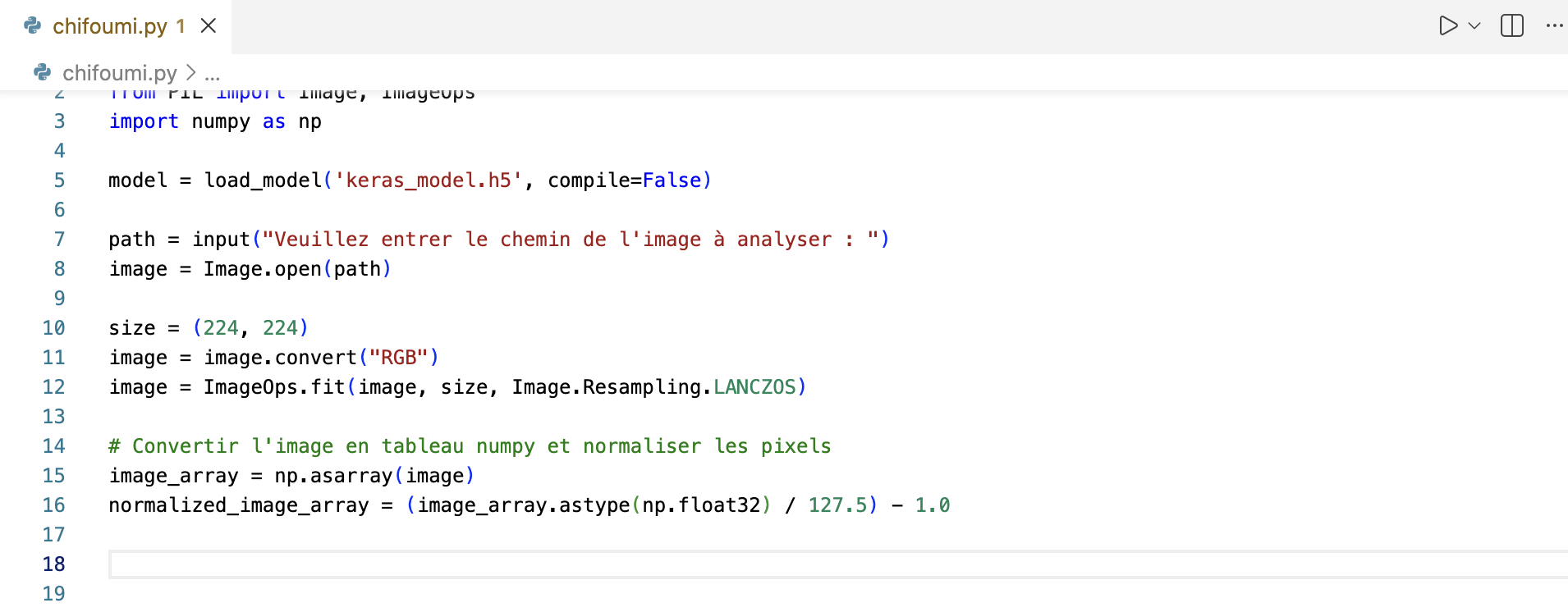The height and width of the screenshot is (612, 1568).
Task: Close the chifoumi.py tab
Action: pos(209,26)
